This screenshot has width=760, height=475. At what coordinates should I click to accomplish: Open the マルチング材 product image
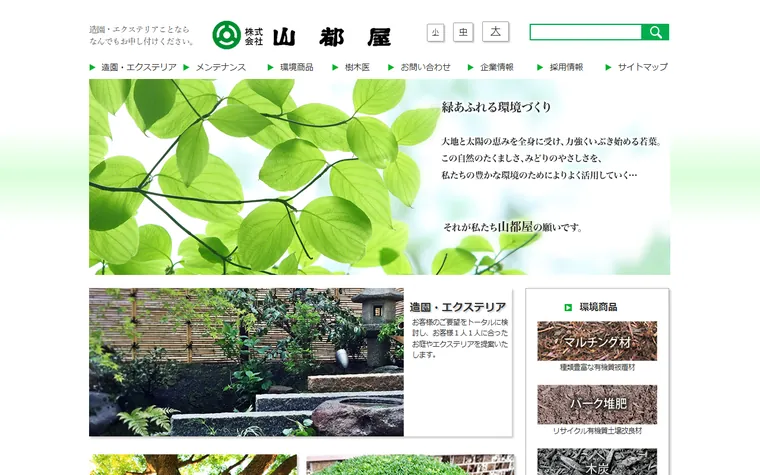(597, 341)
